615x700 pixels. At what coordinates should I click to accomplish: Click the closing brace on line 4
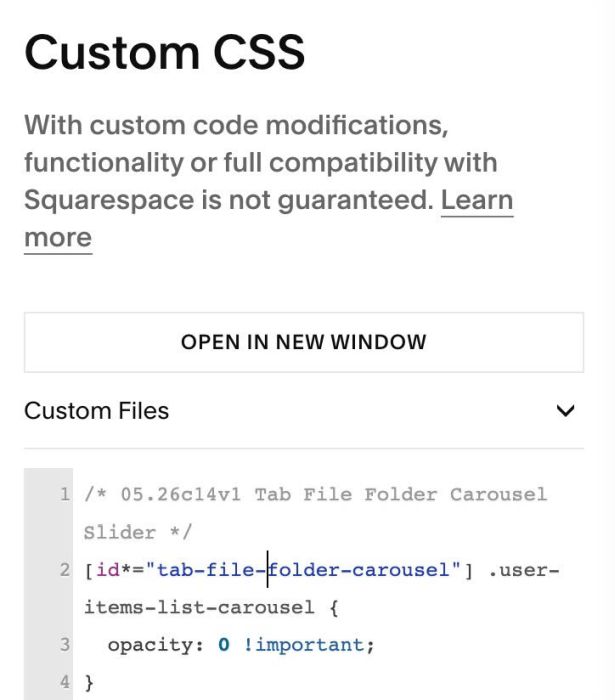(x=89, y=683)
